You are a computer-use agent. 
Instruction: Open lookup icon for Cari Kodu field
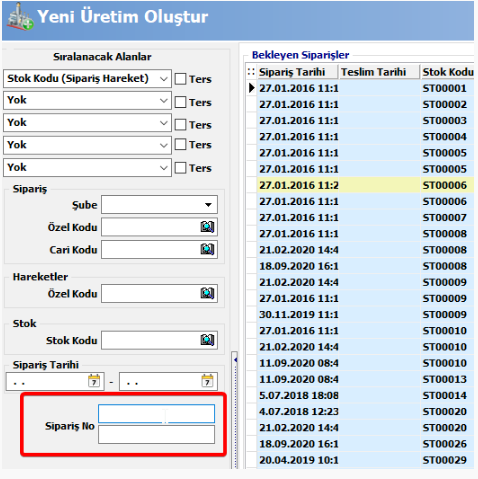207,249
